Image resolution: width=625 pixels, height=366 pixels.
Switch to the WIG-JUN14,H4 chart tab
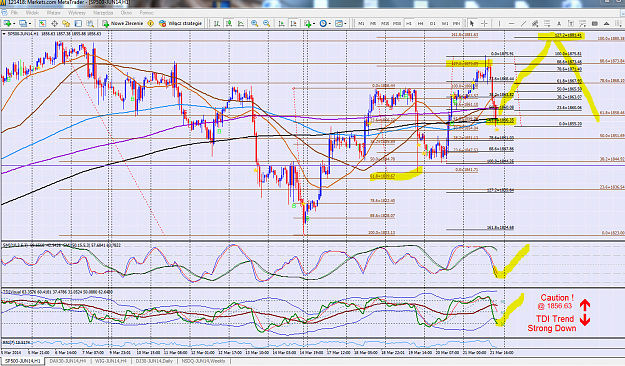[111, 361]
